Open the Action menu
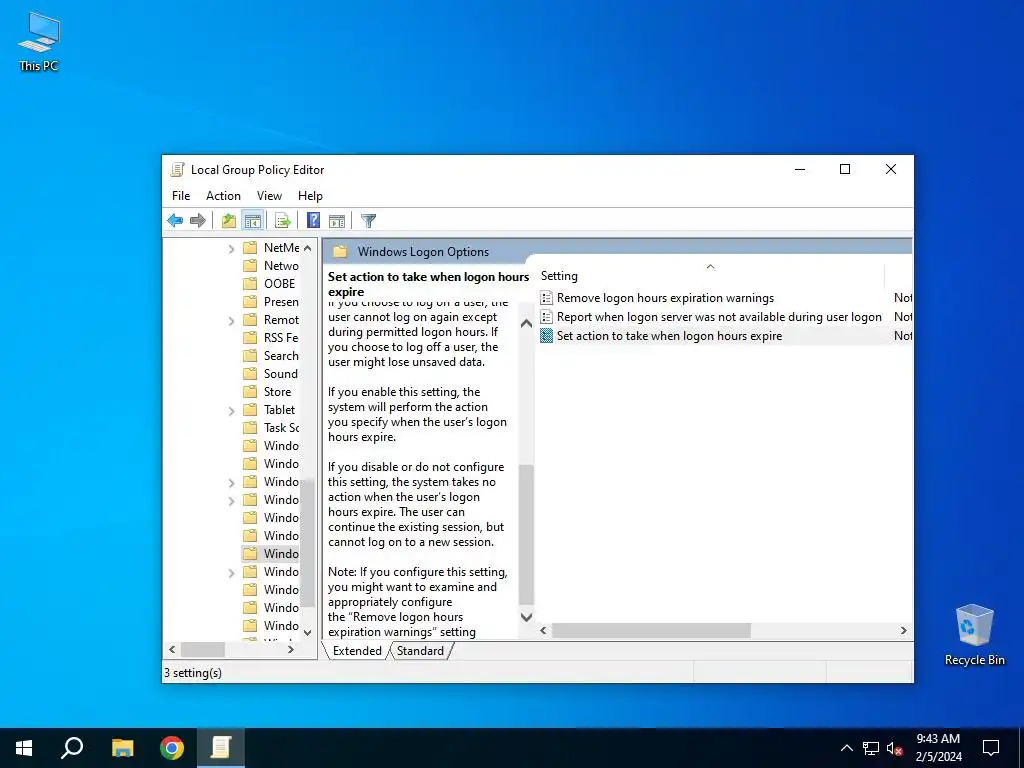The width and height of the screenshot is (1024, 768). pos(223,196)
